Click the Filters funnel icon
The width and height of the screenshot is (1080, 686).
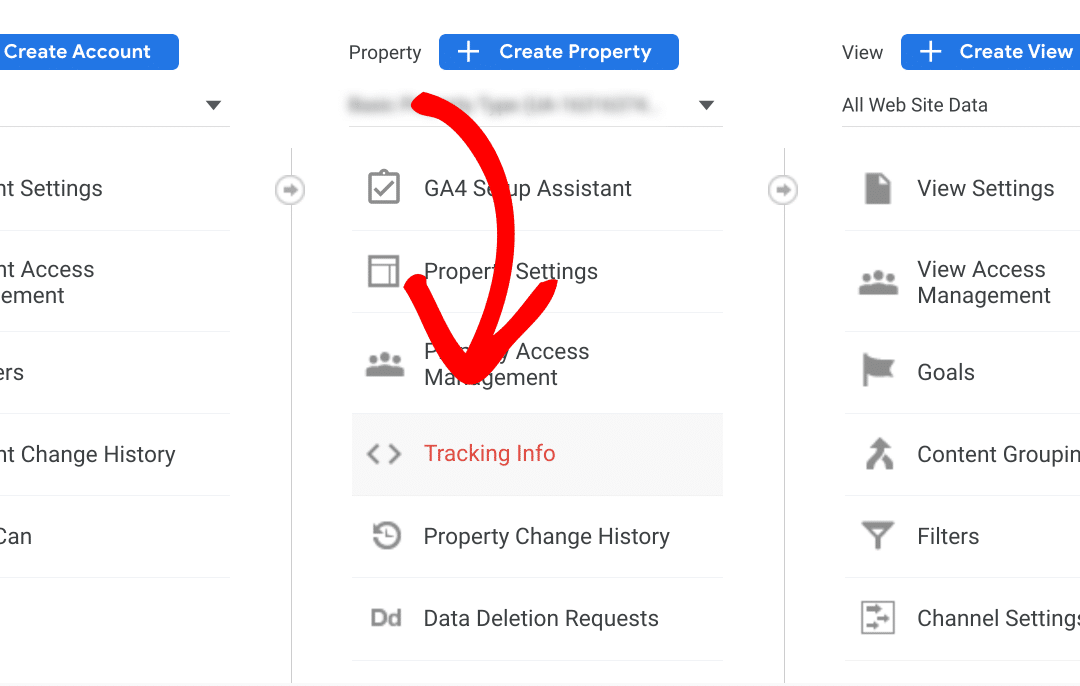pos(877,537)
